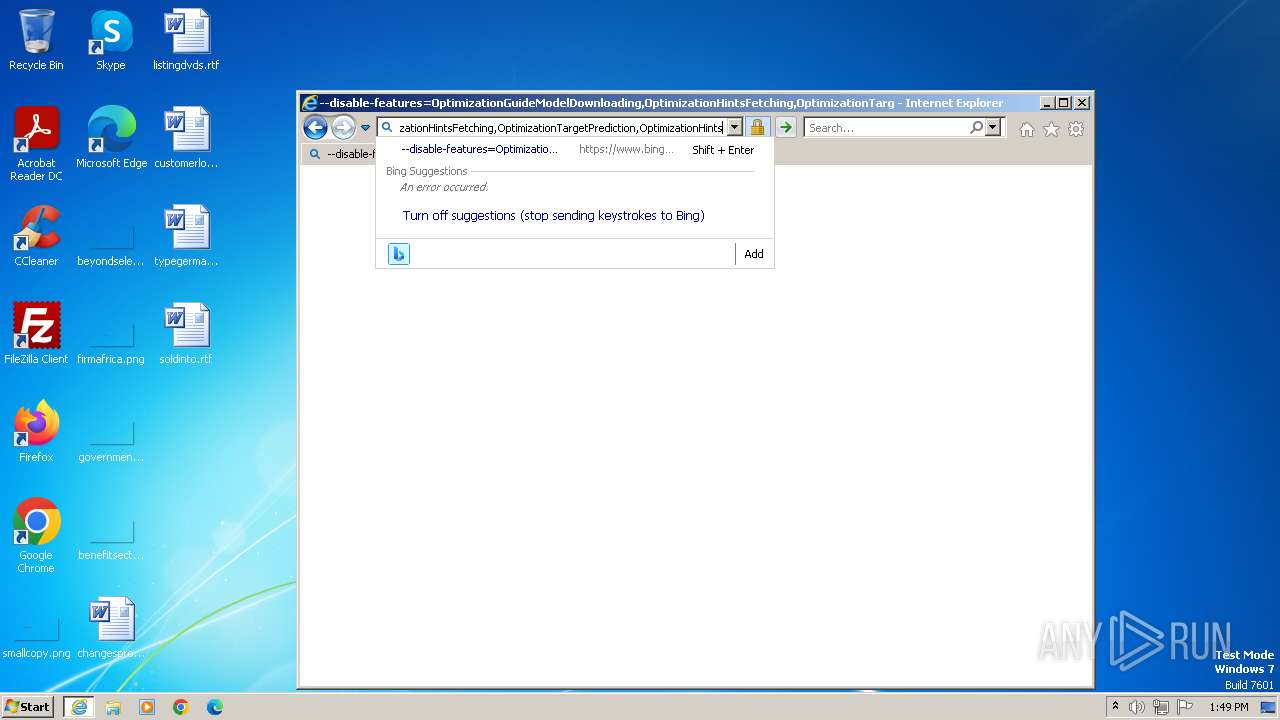
Task: Click the network tray icon
Action: 1161,707
